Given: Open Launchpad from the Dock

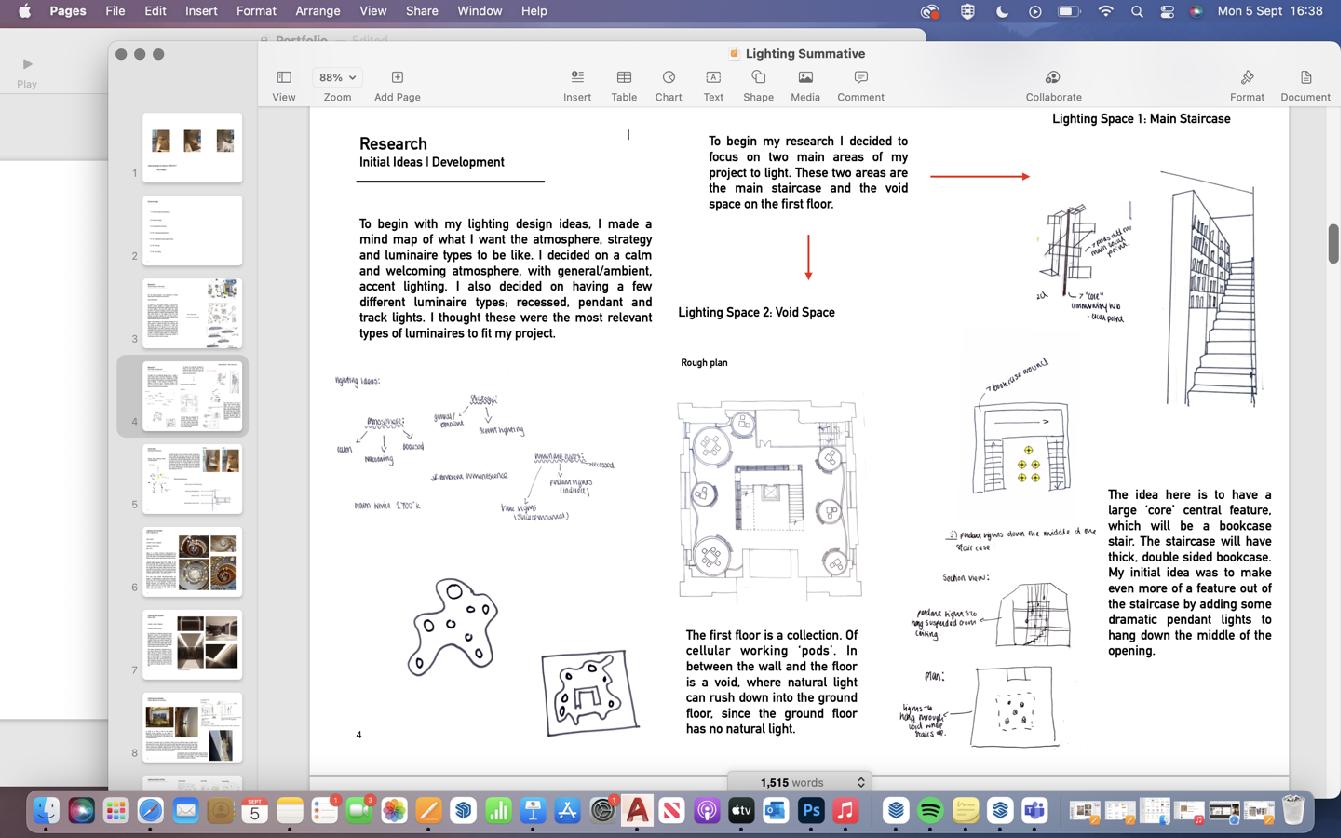Looking at the screenshot, I should [x=116, y=810].
